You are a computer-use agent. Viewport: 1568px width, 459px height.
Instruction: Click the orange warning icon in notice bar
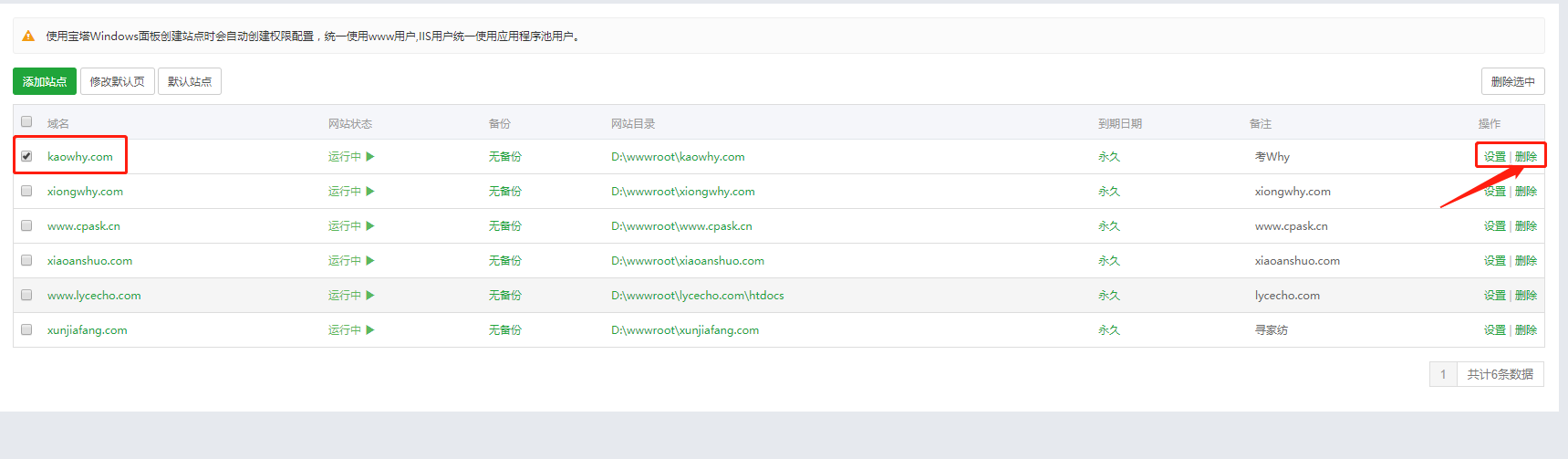tap(28, 37)
